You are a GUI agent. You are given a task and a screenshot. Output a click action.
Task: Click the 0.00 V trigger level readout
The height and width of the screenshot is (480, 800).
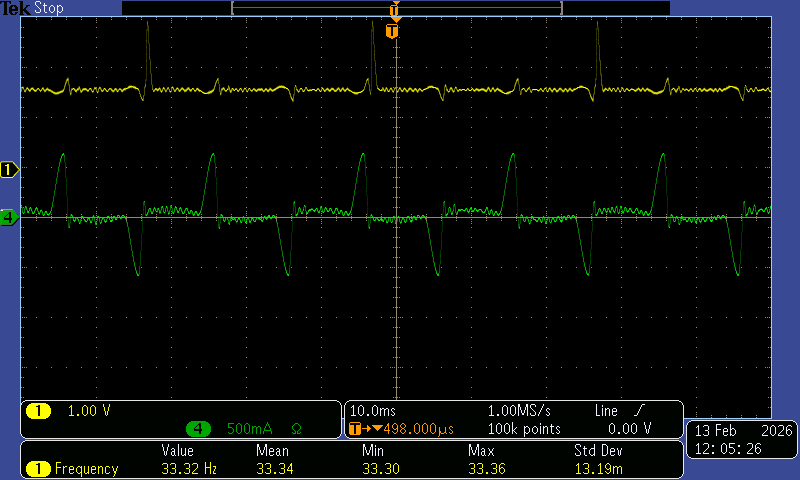coord(630,429)
